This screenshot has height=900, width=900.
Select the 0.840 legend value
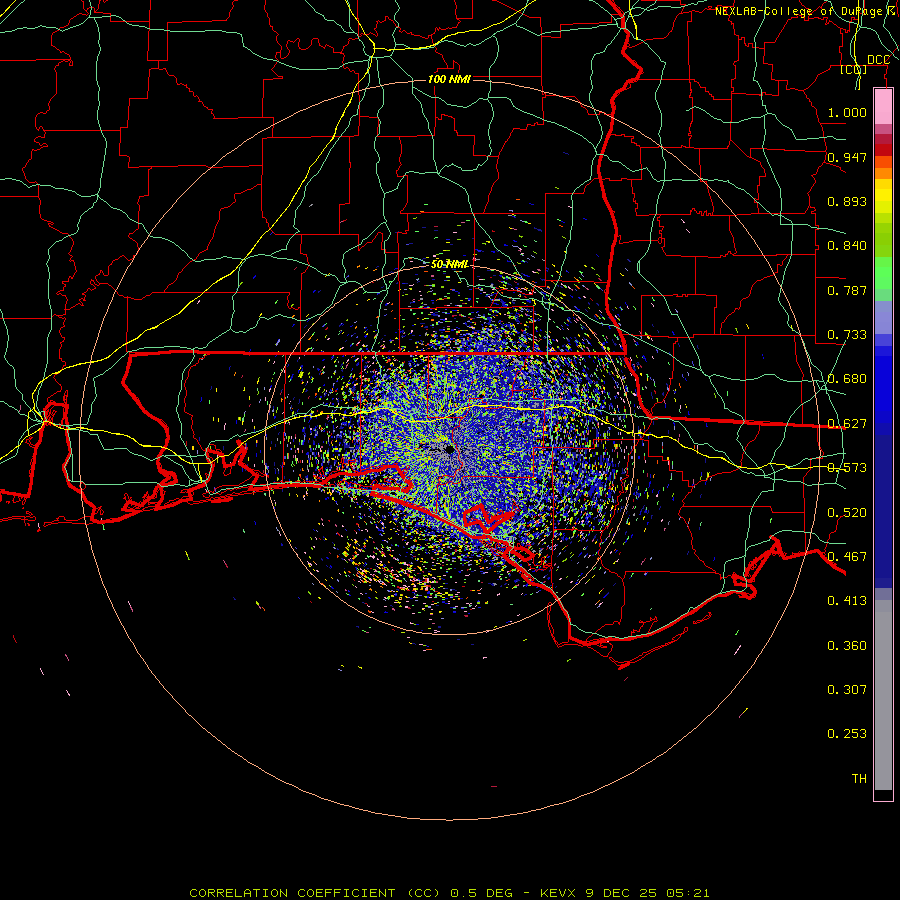tap(847, 246)
